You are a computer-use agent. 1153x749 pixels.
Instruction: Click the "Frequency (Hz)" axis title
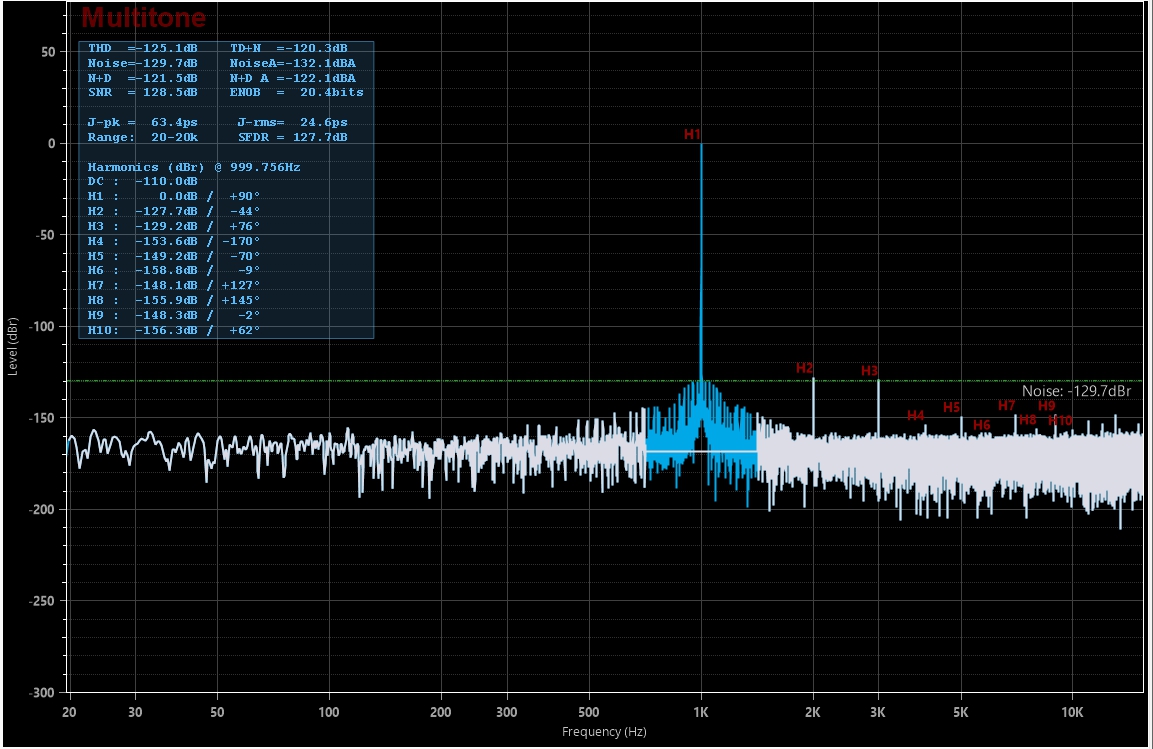coord(604,732)
